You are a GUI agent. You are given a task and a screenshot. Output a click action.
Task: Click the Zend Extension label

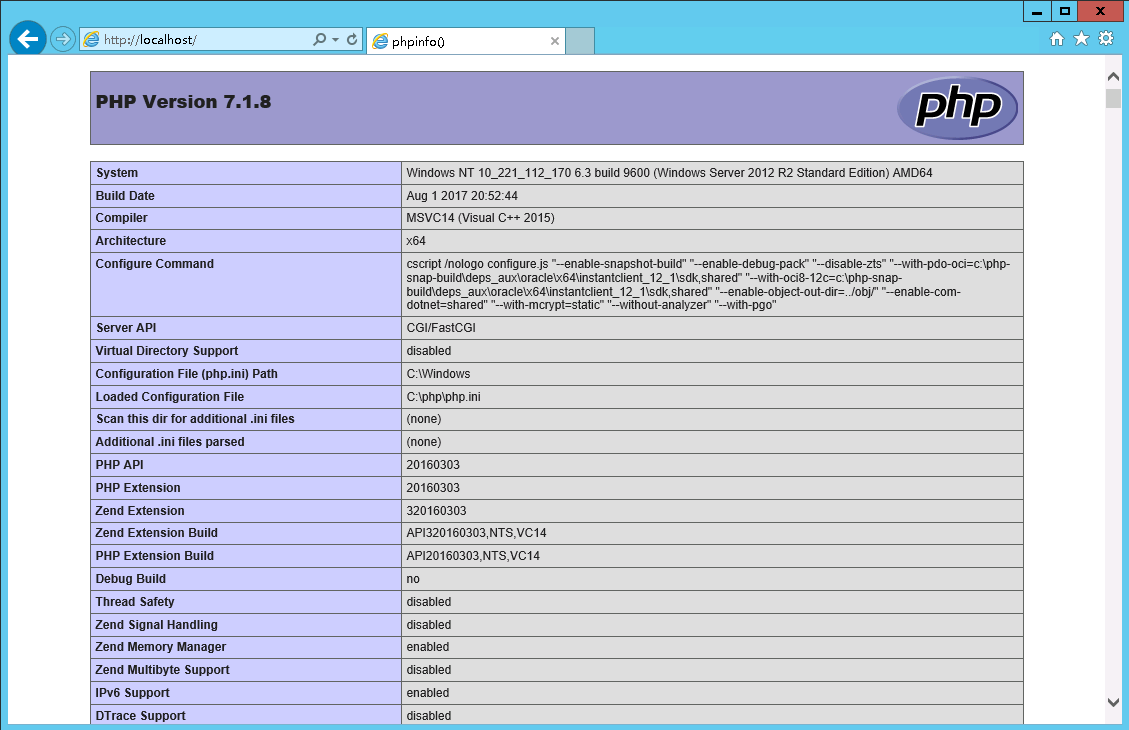(x=140, y=510)
